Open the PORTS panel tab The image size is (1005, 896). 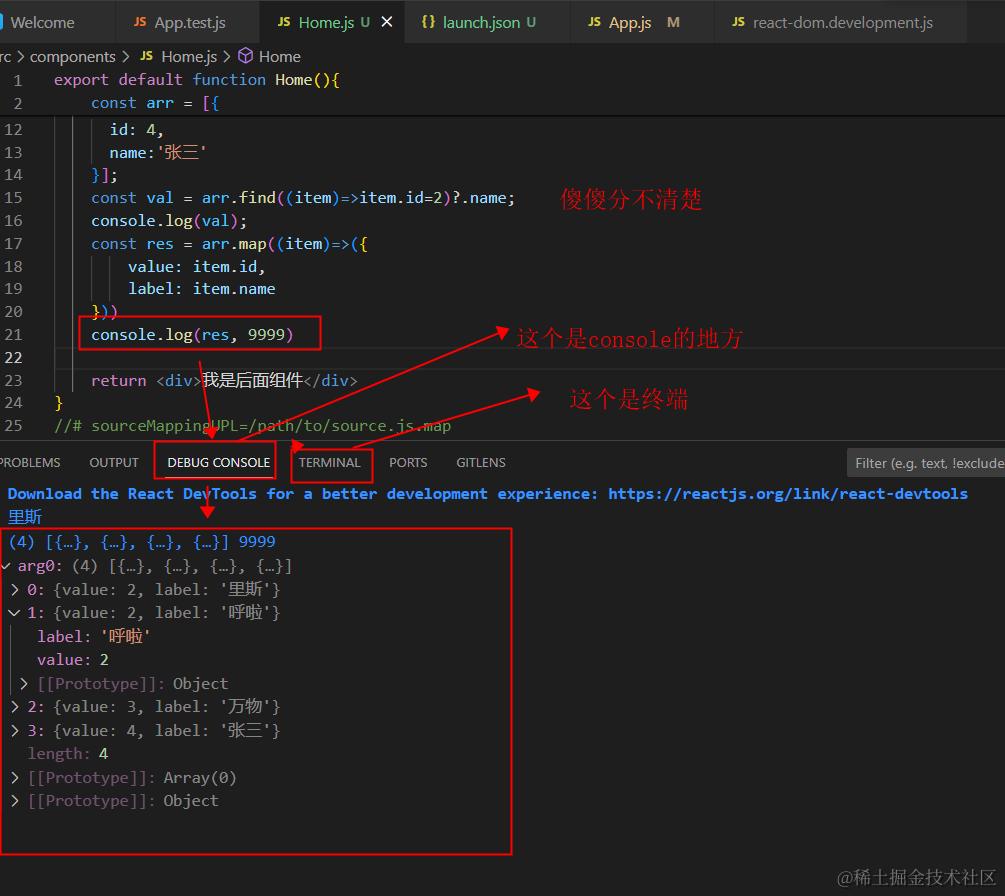[x=408, y=462]
